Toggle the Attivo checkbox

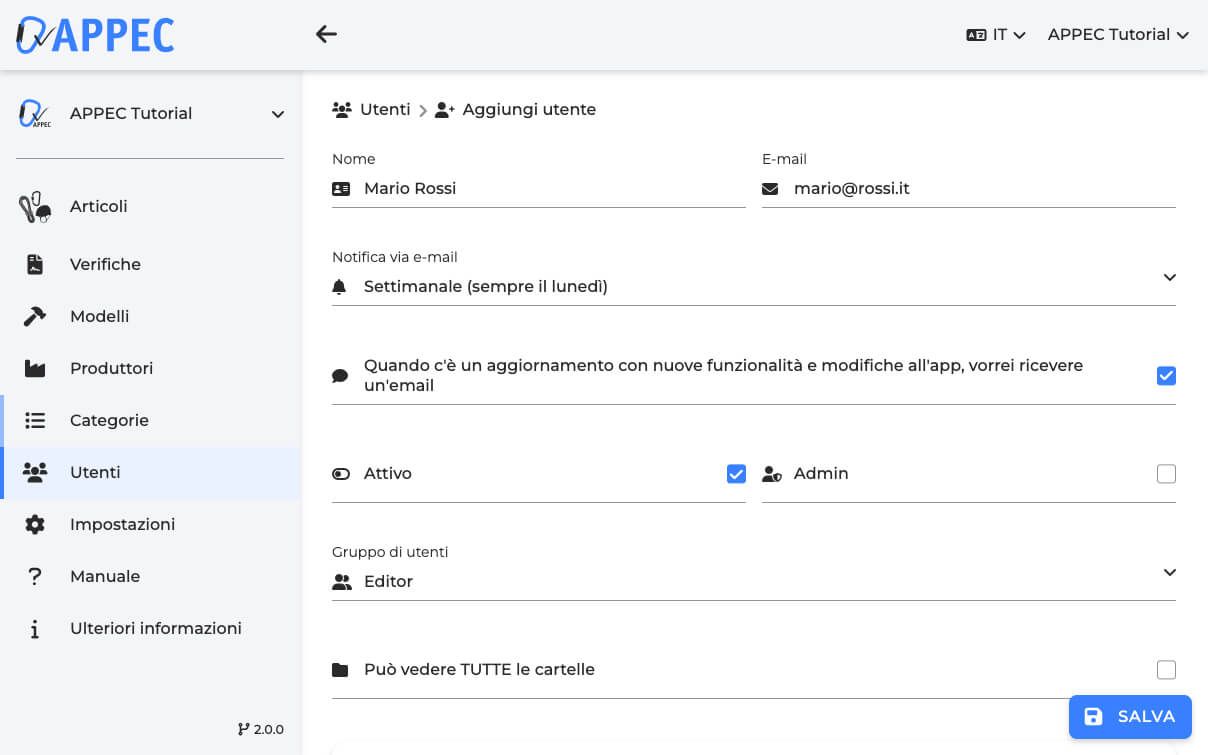tap(736, 474)
